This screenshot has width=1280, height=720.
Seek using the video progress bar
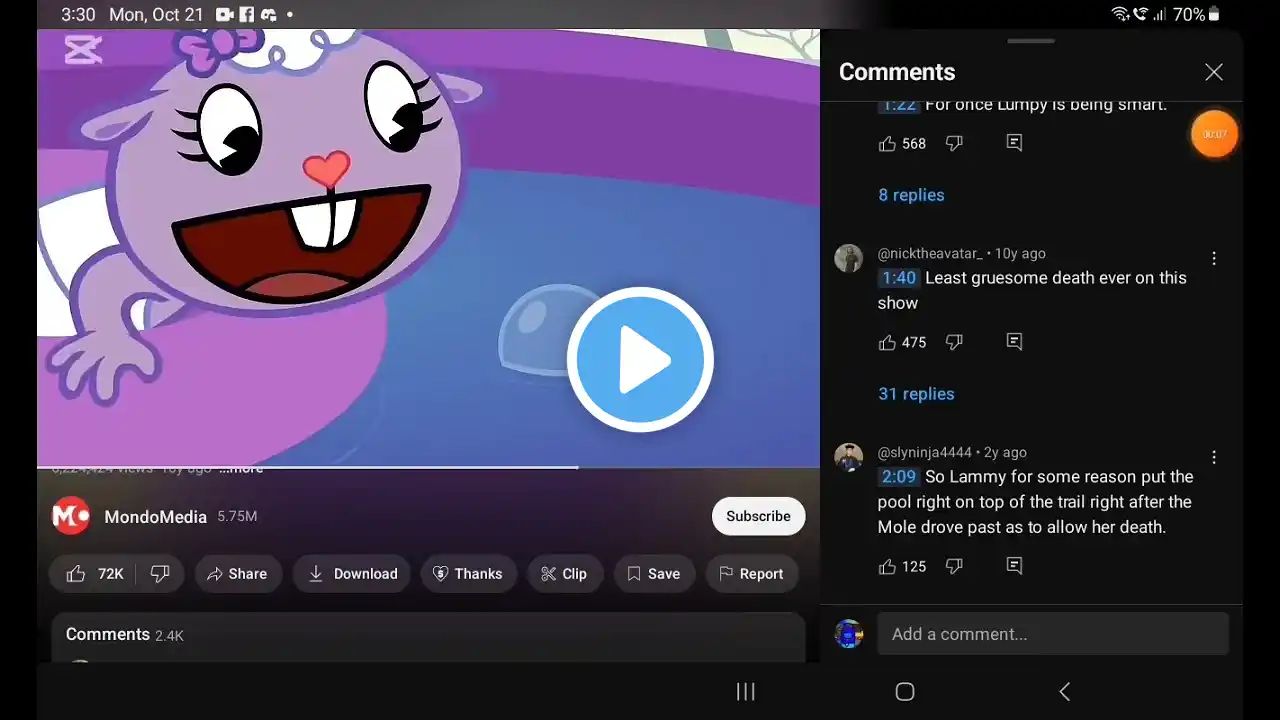(x=428, y=467)
